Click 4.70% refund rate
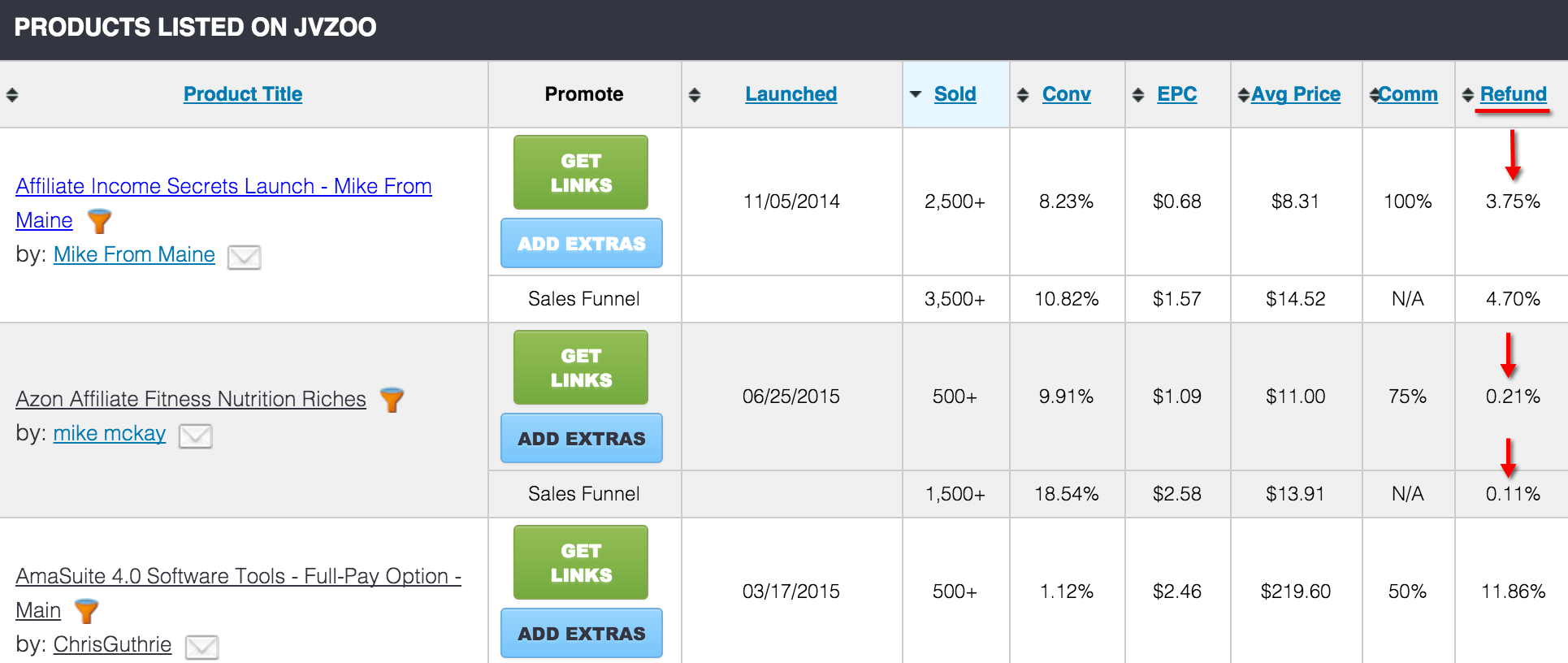The width and height of the screenshot is (1568, 663). tap(1513, 299)
